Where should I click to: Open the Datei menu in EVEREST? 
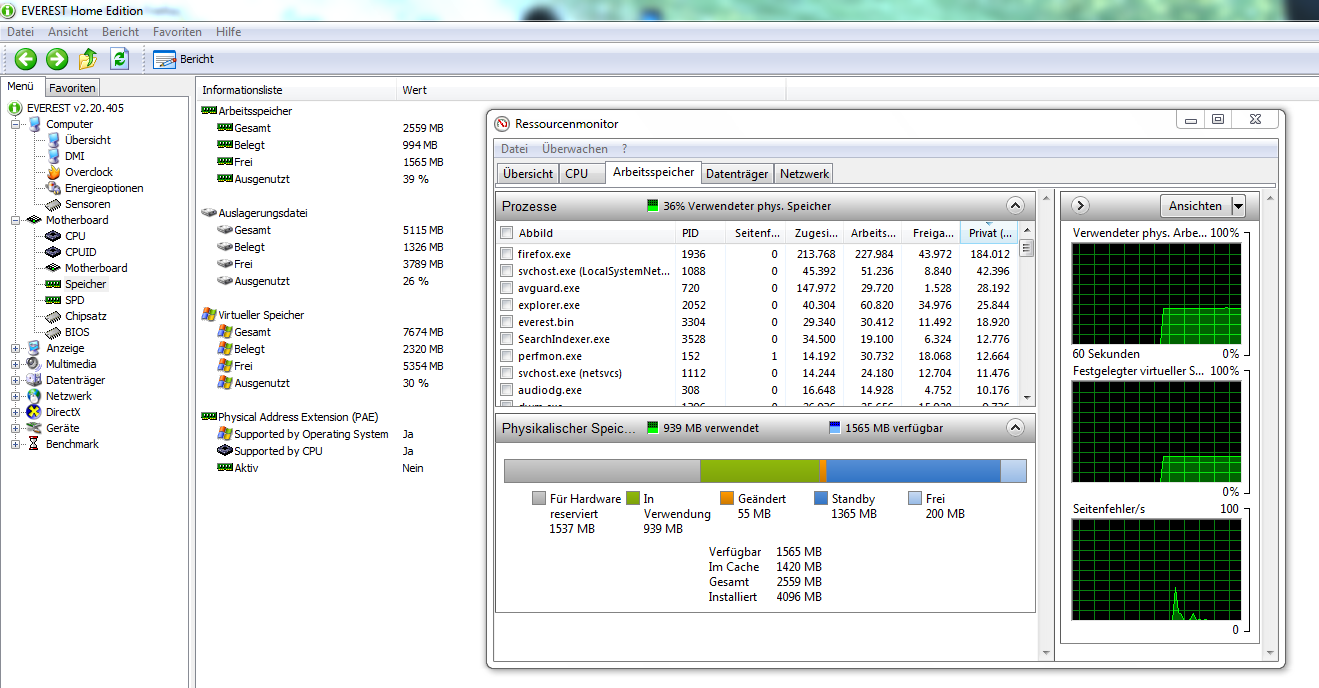pyautogui.click(x=20, y=32)
